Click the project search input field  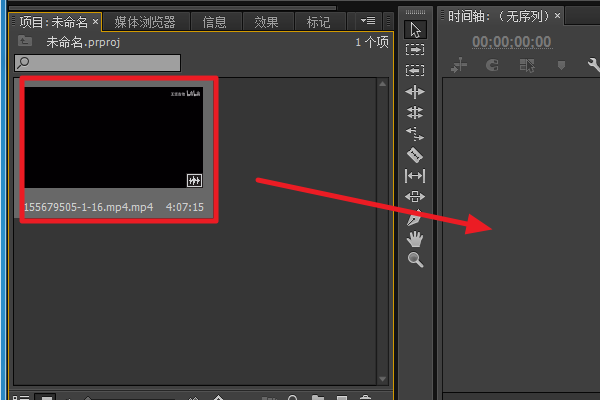(x=98, y=63)
